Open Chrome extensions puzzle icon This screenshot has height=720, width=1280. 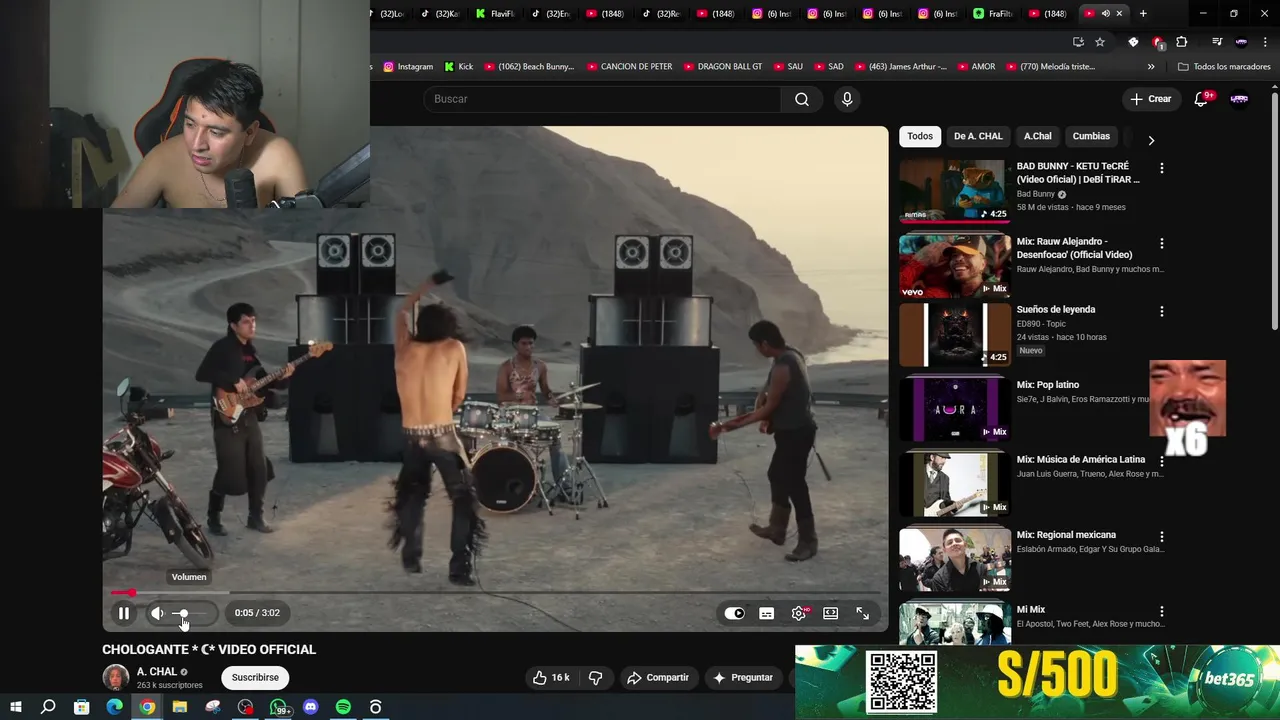tap(1182, 42)
